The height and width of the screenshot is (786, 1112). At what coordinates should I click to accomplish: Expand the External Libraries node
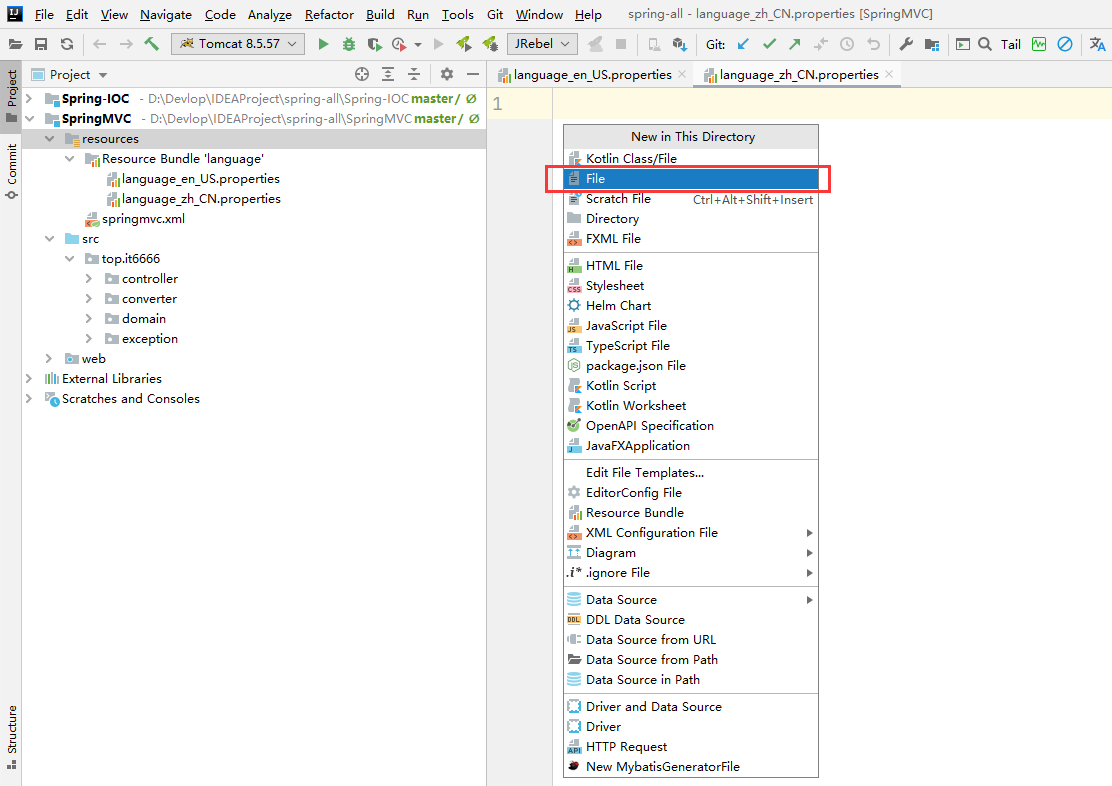click(x=29, y=379)
